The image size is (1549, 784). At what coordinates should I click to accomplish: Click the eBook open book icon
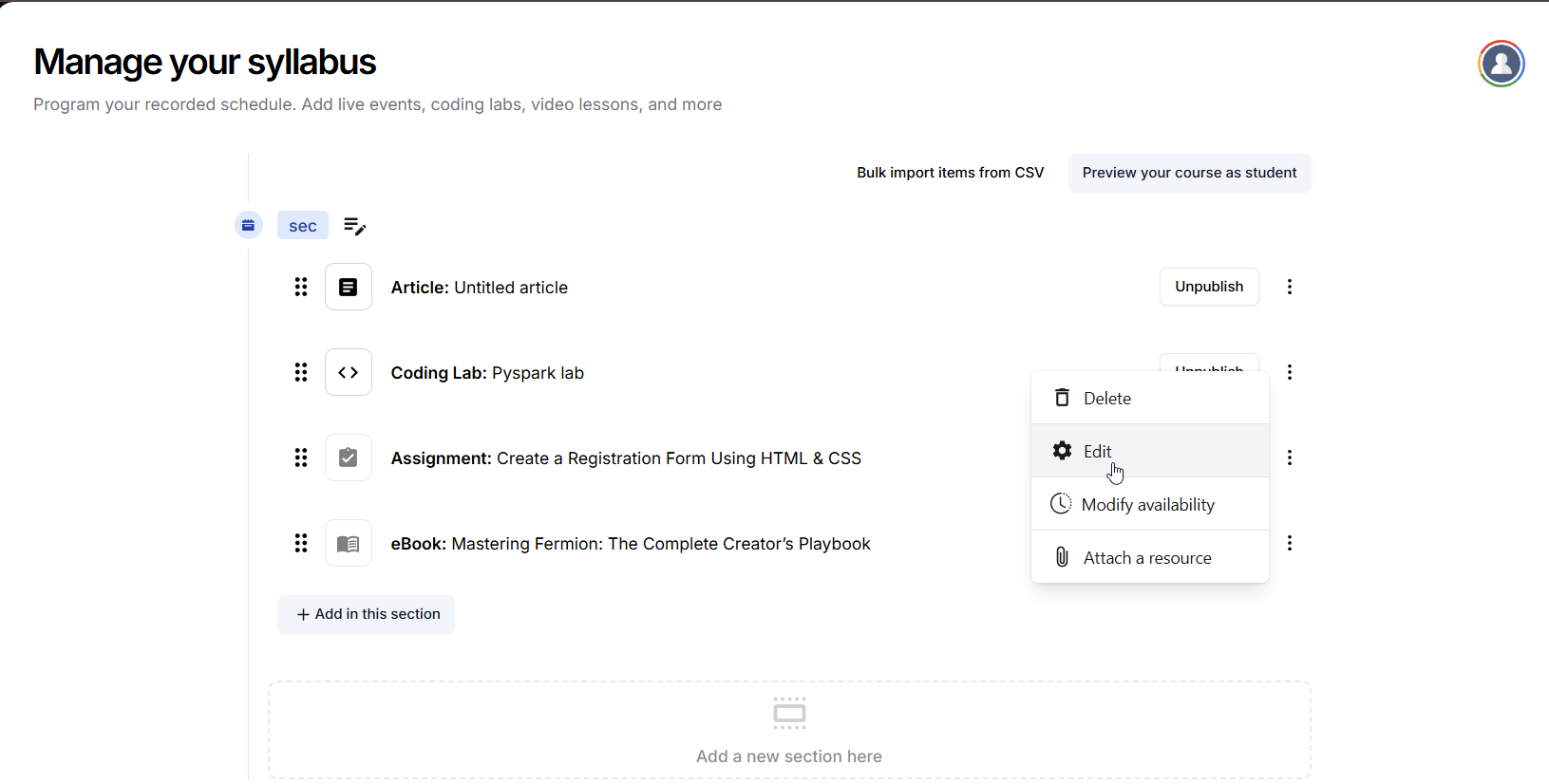coord(349,544)
